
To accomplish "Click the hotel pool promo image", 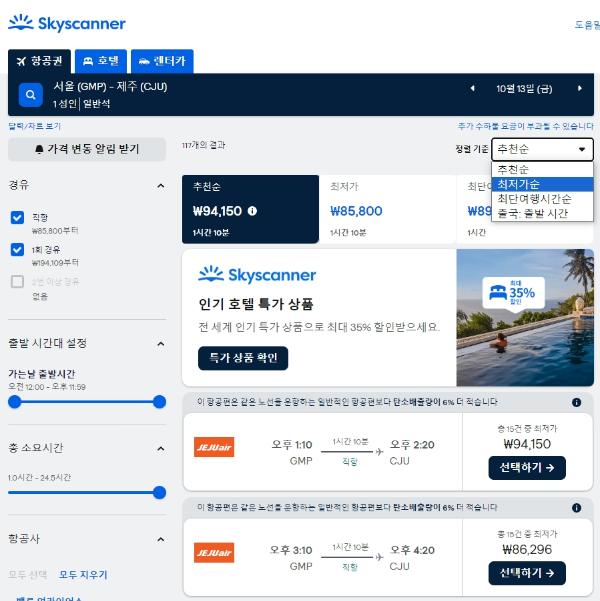I will (525, 317).
